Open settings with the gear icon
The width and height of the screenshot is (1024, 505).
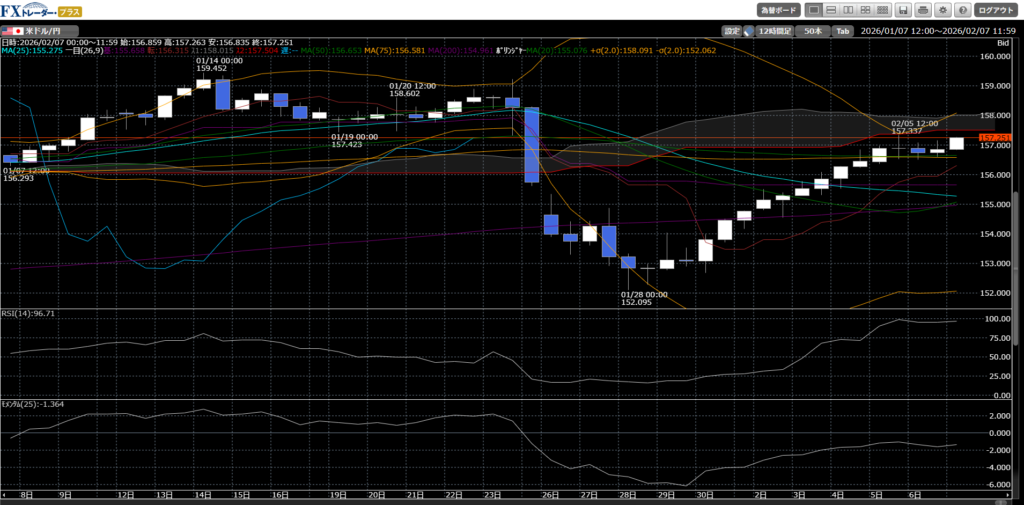coord(940,10)
